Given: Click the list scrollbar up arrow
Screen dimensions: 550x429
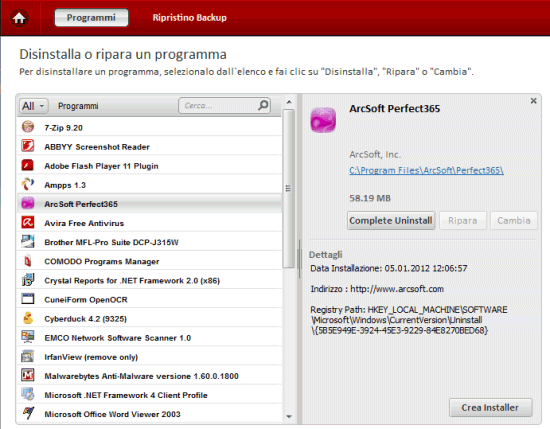Looking at the screenshot, I should (x=289, y=102).
